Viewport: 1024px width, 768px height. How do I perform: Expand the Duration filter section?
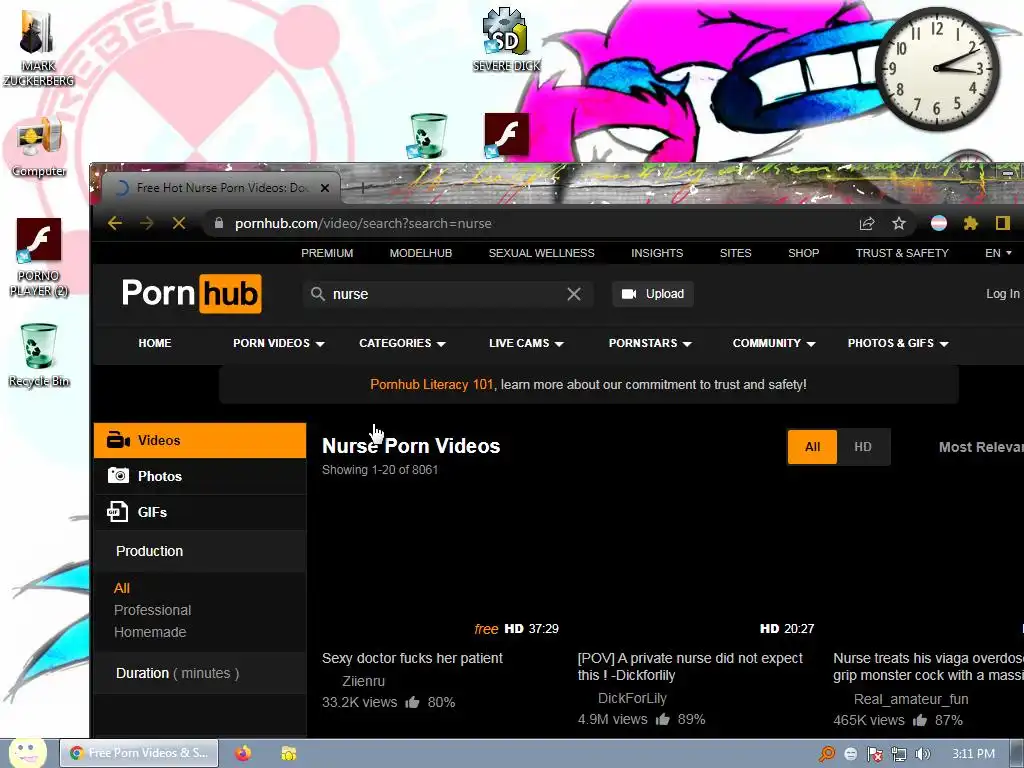(200, 673)
